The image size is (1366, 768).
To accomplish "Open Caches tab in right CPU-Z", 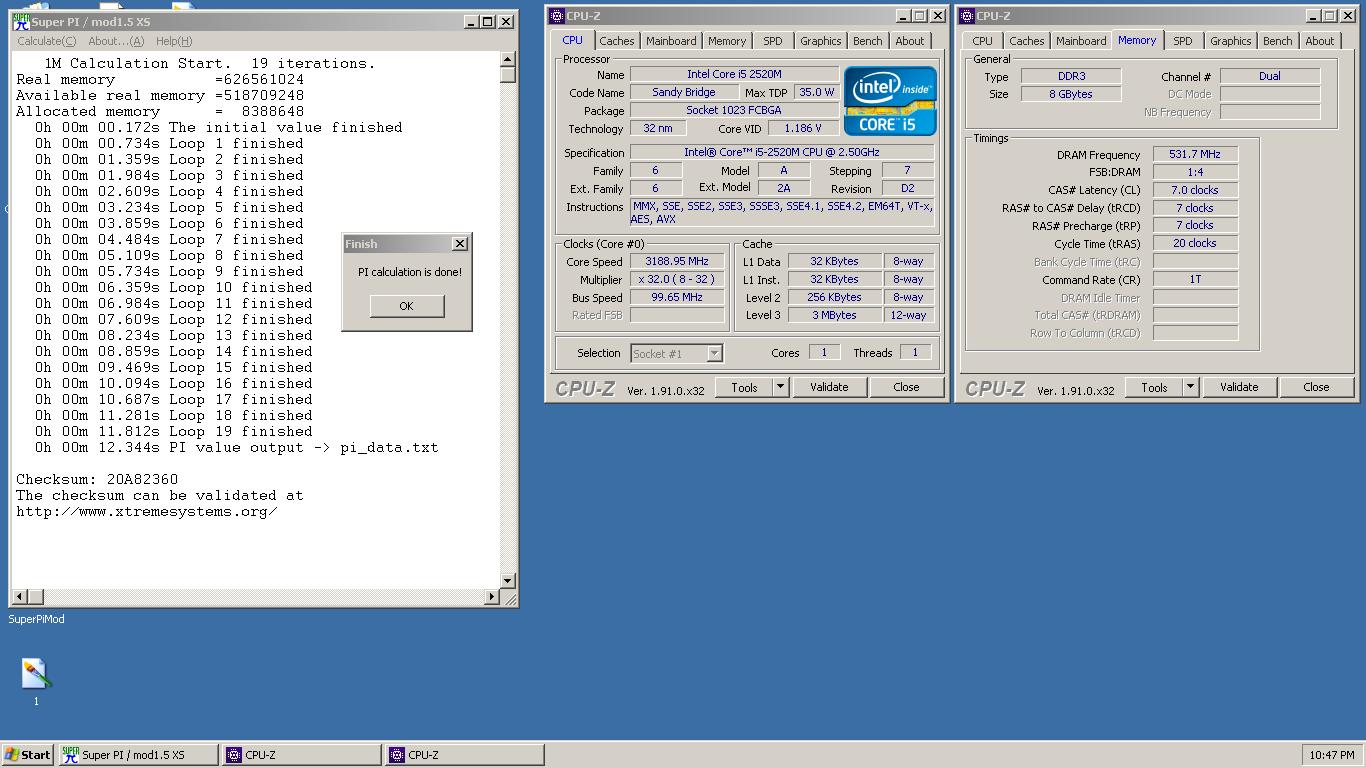I will 1027,41.
